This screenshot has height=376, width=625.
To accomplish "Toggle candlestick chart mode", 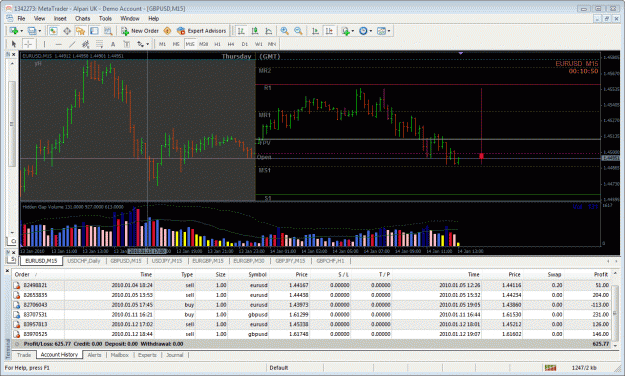I will click(255, 31).
